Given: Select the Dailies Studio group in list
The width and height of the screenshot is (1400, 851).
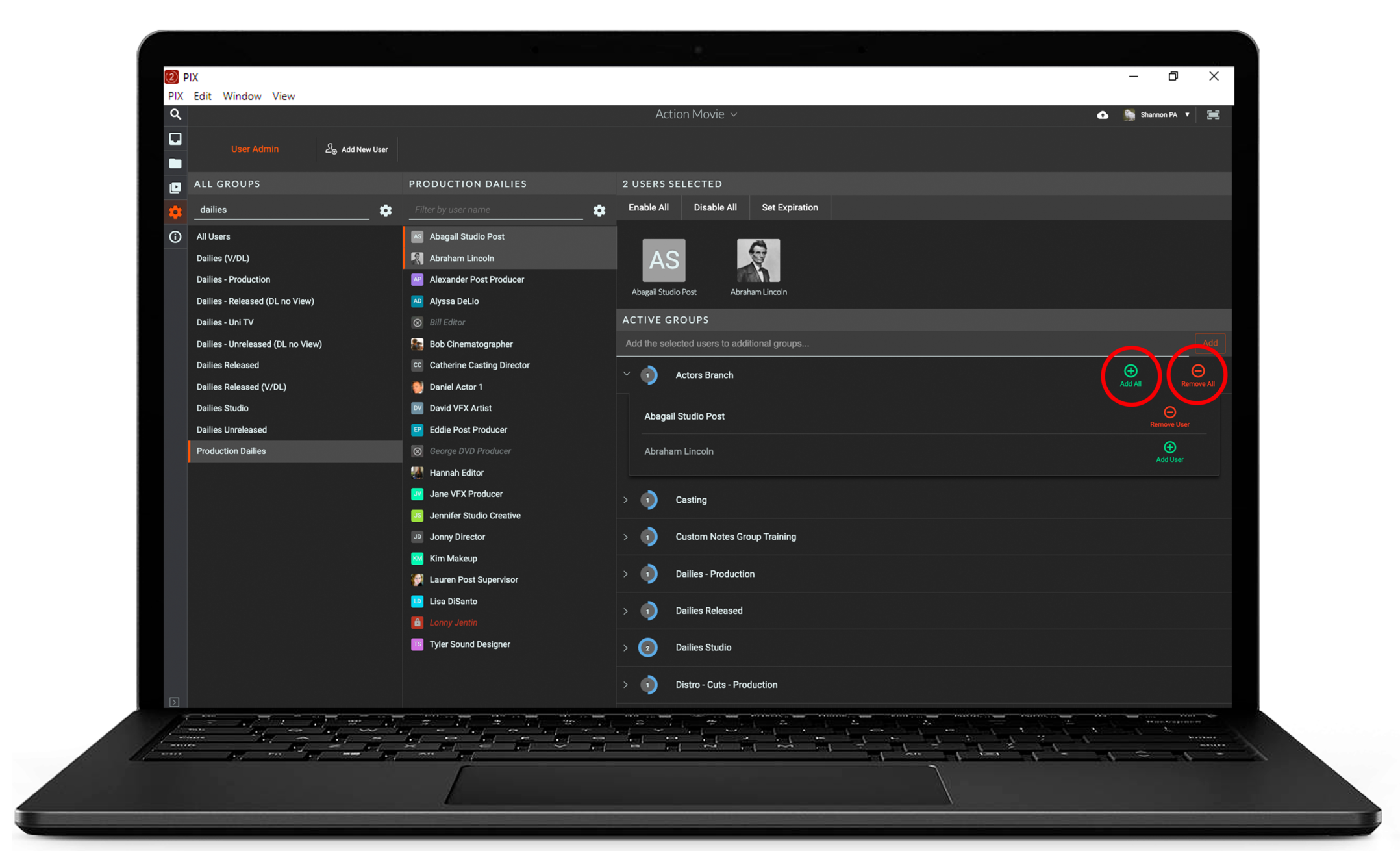Looking at the screenshot, I should coord(223,408).
